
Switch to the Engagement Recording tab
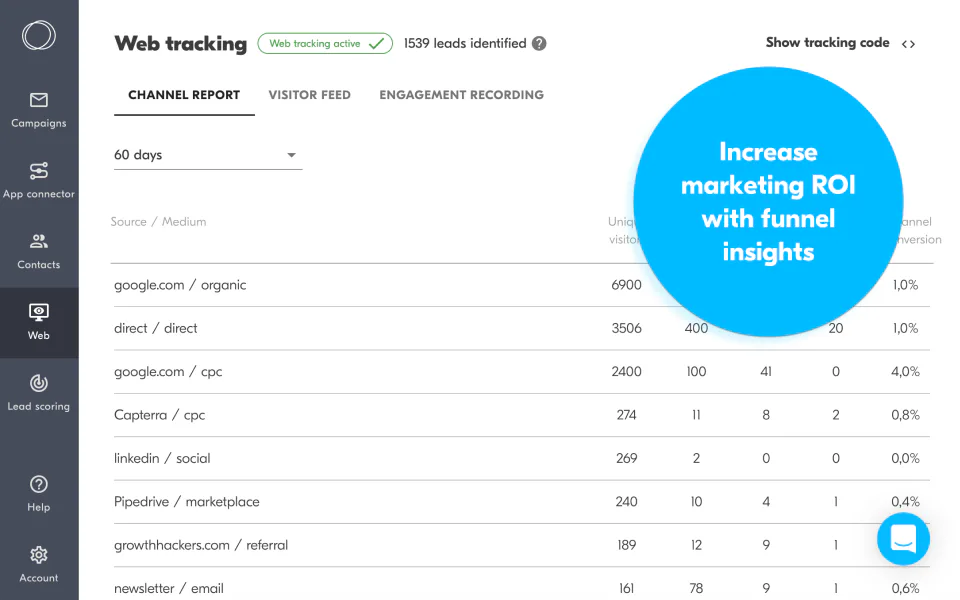coord(461,95)
